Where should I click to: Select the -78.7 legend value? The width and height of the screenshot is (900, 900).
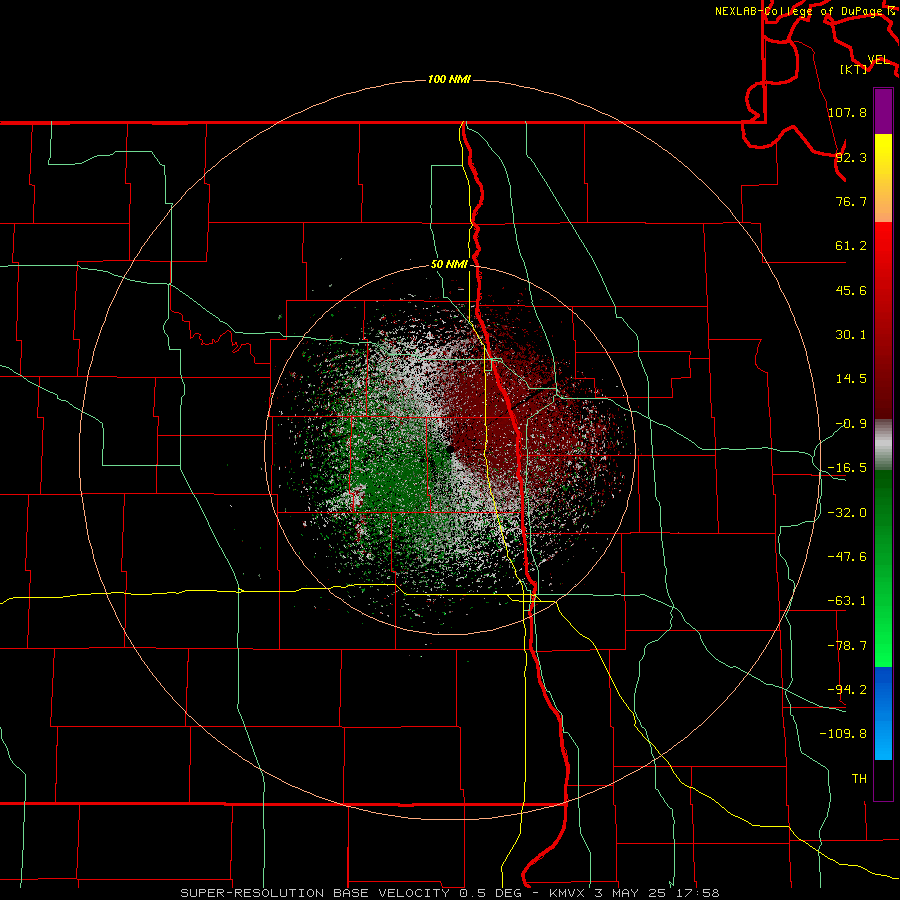click(847, 646)
